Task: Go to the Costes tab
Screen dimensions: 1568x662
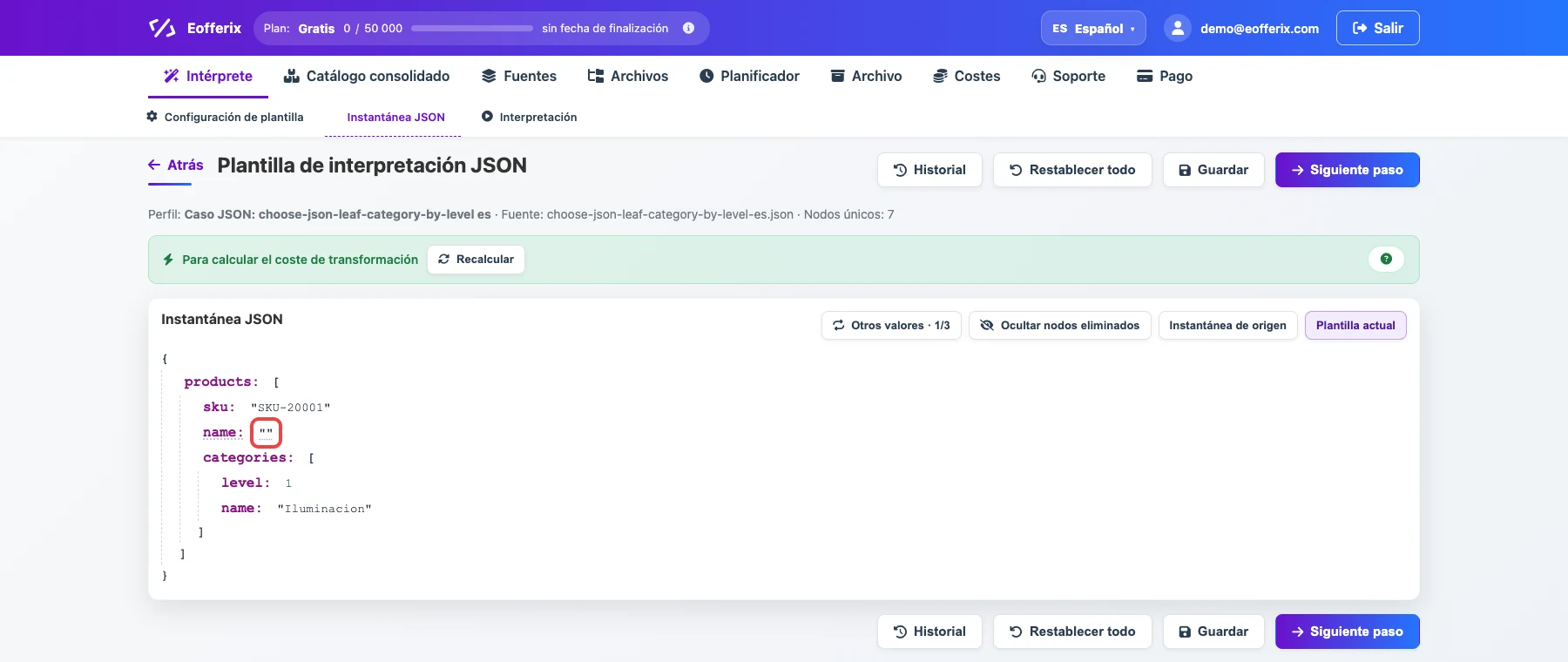Action: (x=967, y=76)
